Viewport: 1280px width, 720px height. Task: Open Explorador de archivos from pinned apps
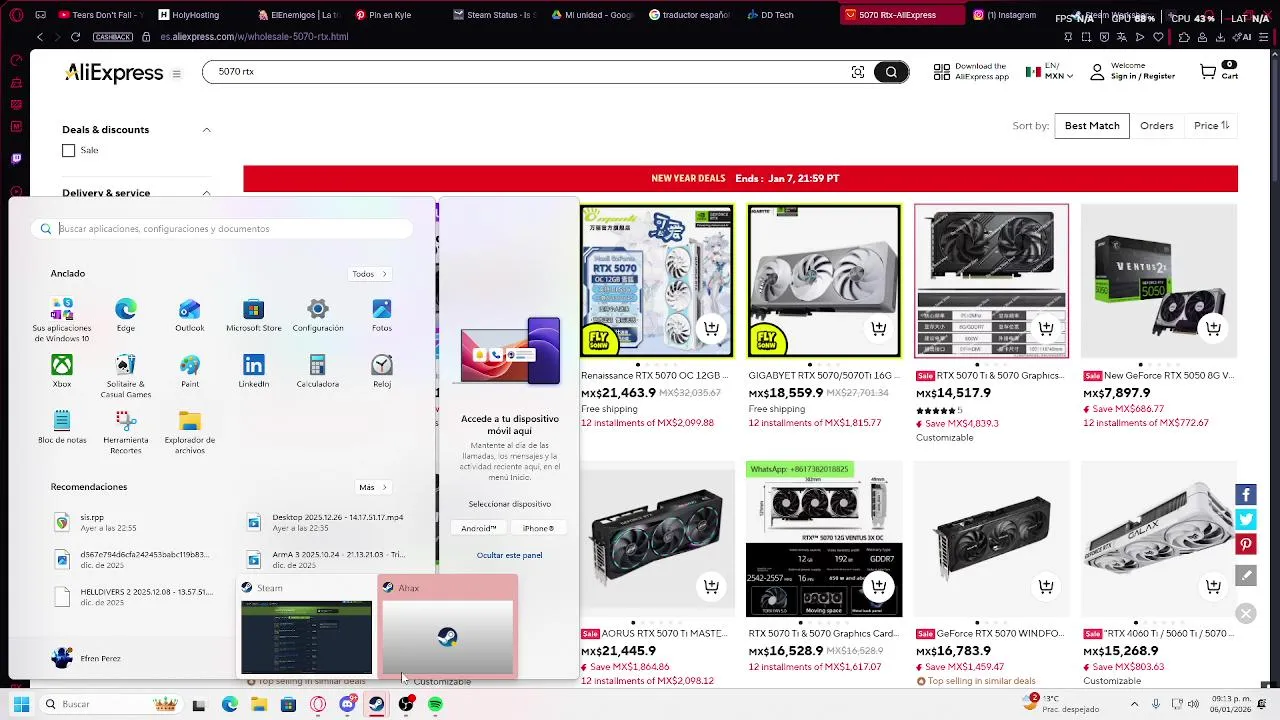[x=190, y=432]
